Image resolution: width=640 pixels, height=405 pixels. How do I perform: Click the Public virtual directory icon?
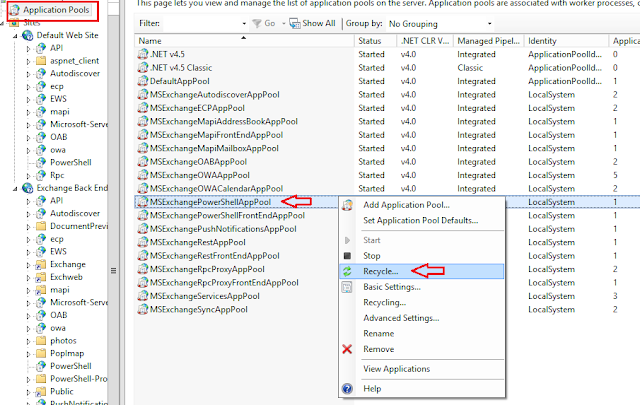(41, 392)
